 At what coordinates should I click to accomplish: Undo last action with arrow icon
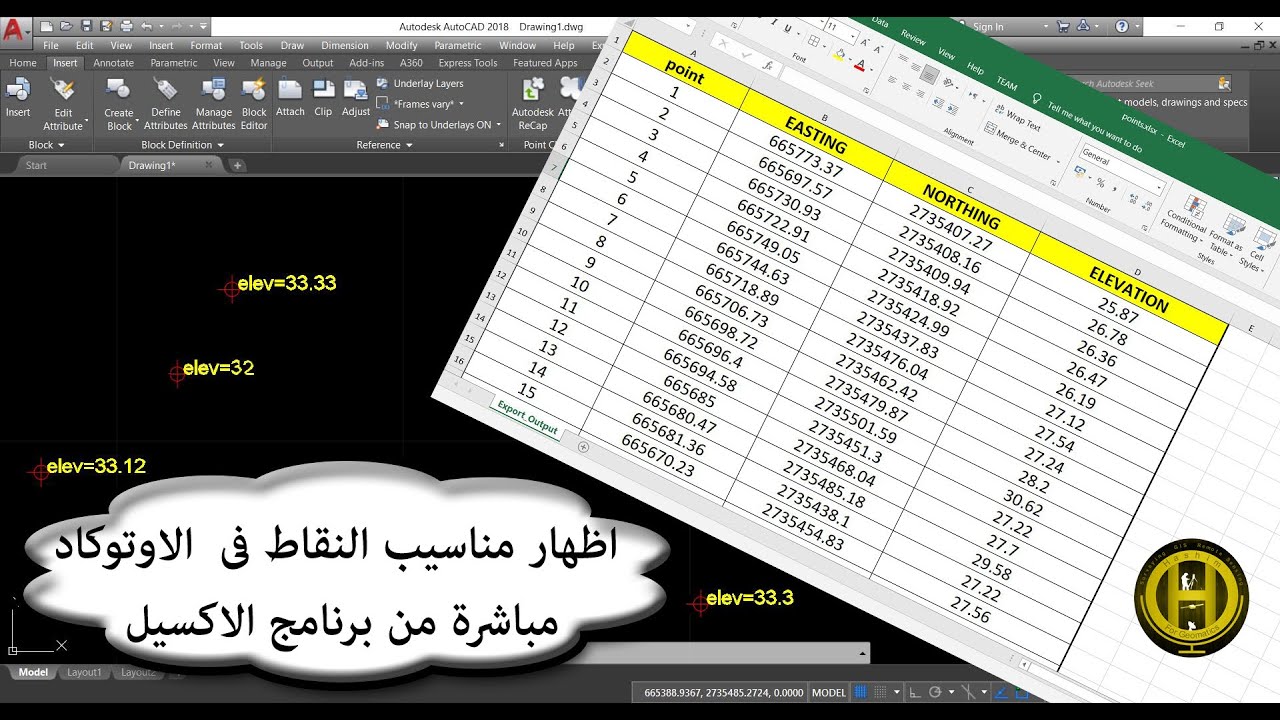pyautogui.click(x=146, y=26)
